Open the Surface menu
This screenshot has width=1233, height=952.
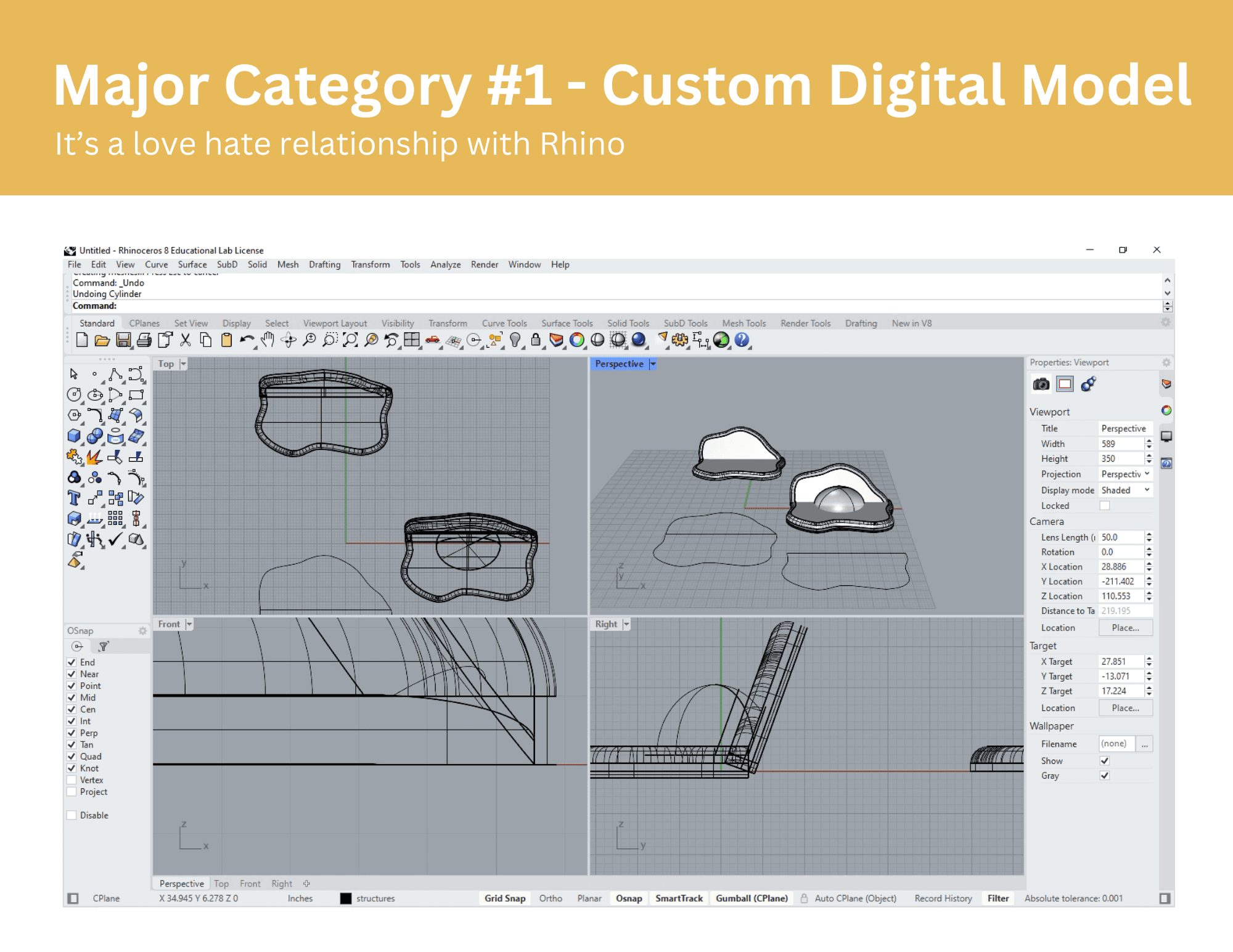point(192,264)
